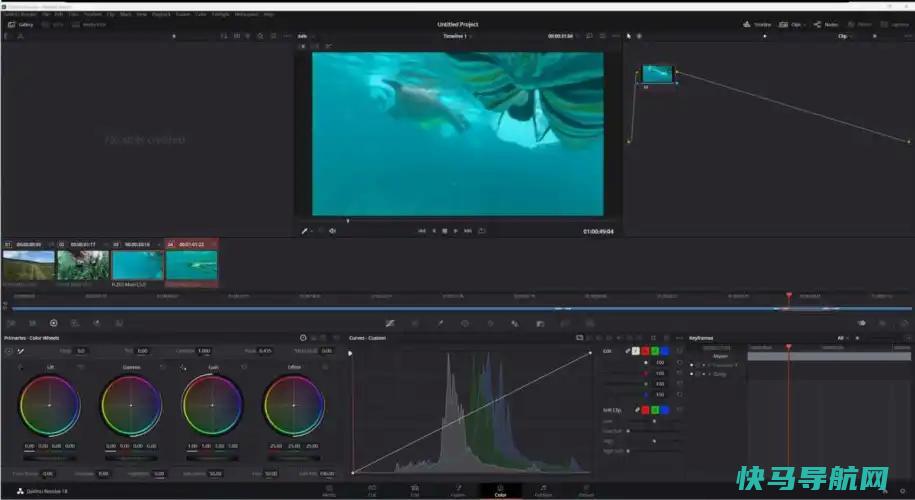Open the Color Match palette

click(x=33, y=323)
